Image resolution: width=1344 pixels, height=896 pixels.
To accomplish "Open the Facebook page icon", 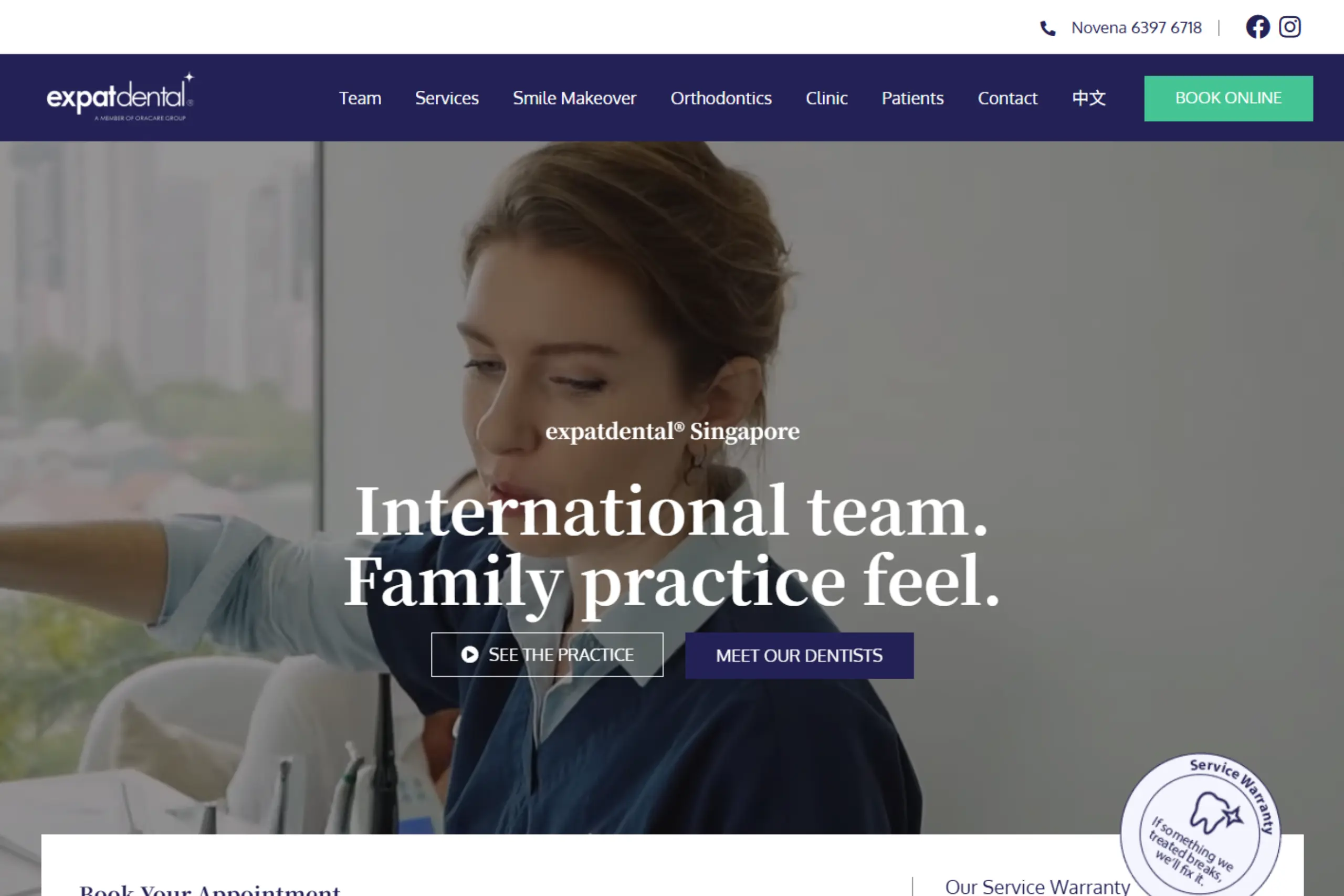I will (x=1258, y=27).
